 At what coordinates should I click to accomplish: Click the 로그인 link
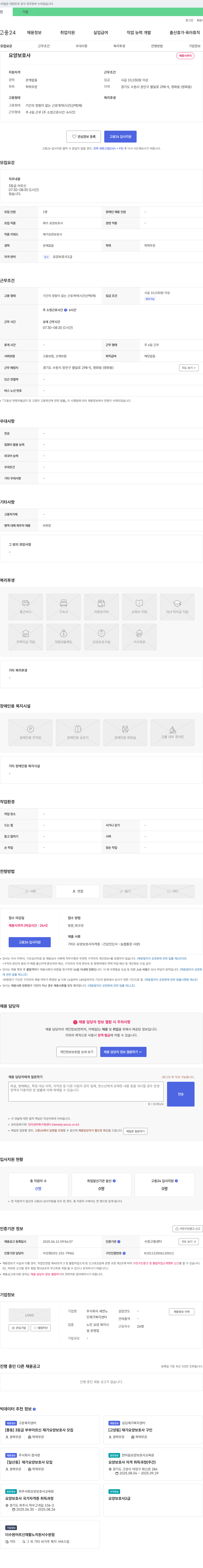(x=190, y=20)
